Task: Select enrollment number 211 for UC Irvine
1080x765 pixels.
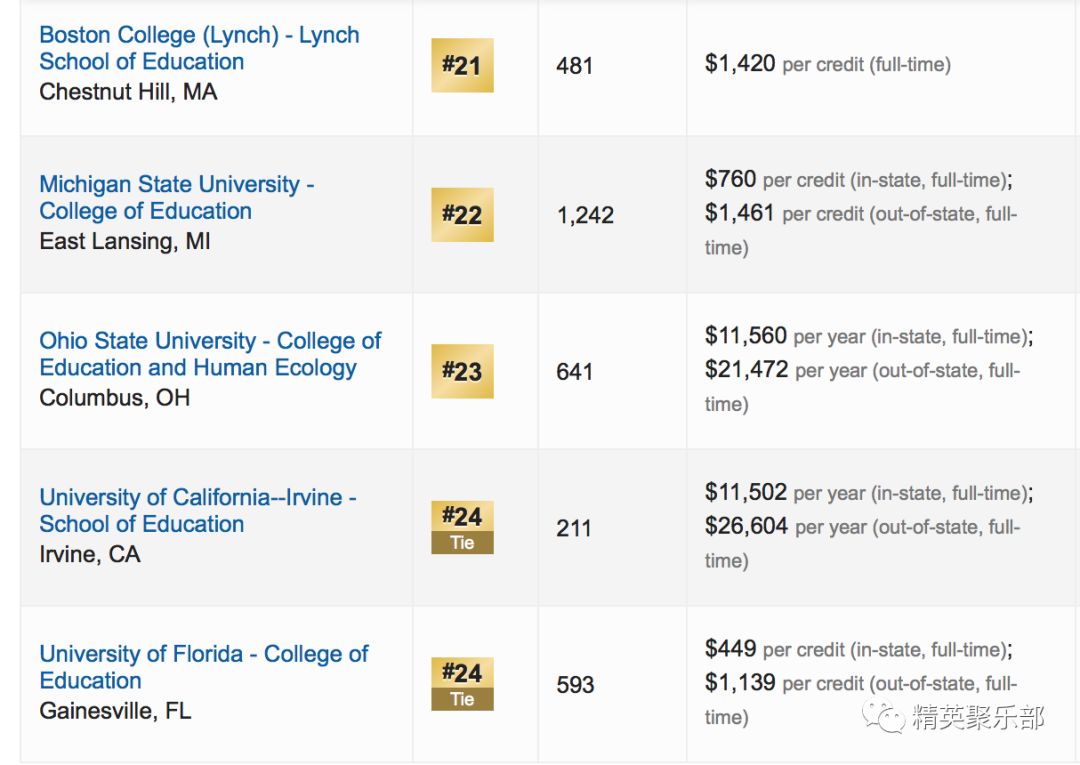Action: [x=574, y=528]
